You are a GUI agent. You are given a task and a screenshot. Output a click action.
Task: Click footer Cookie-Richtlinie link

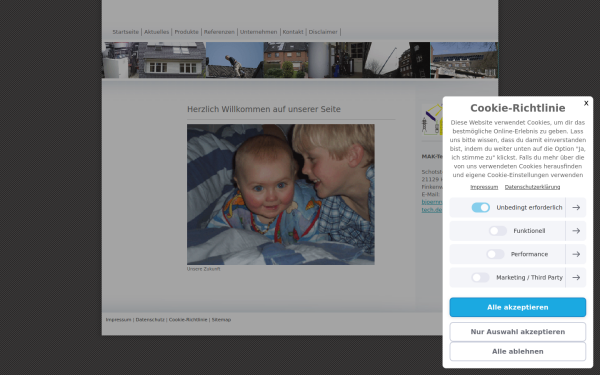pos(188,320)
